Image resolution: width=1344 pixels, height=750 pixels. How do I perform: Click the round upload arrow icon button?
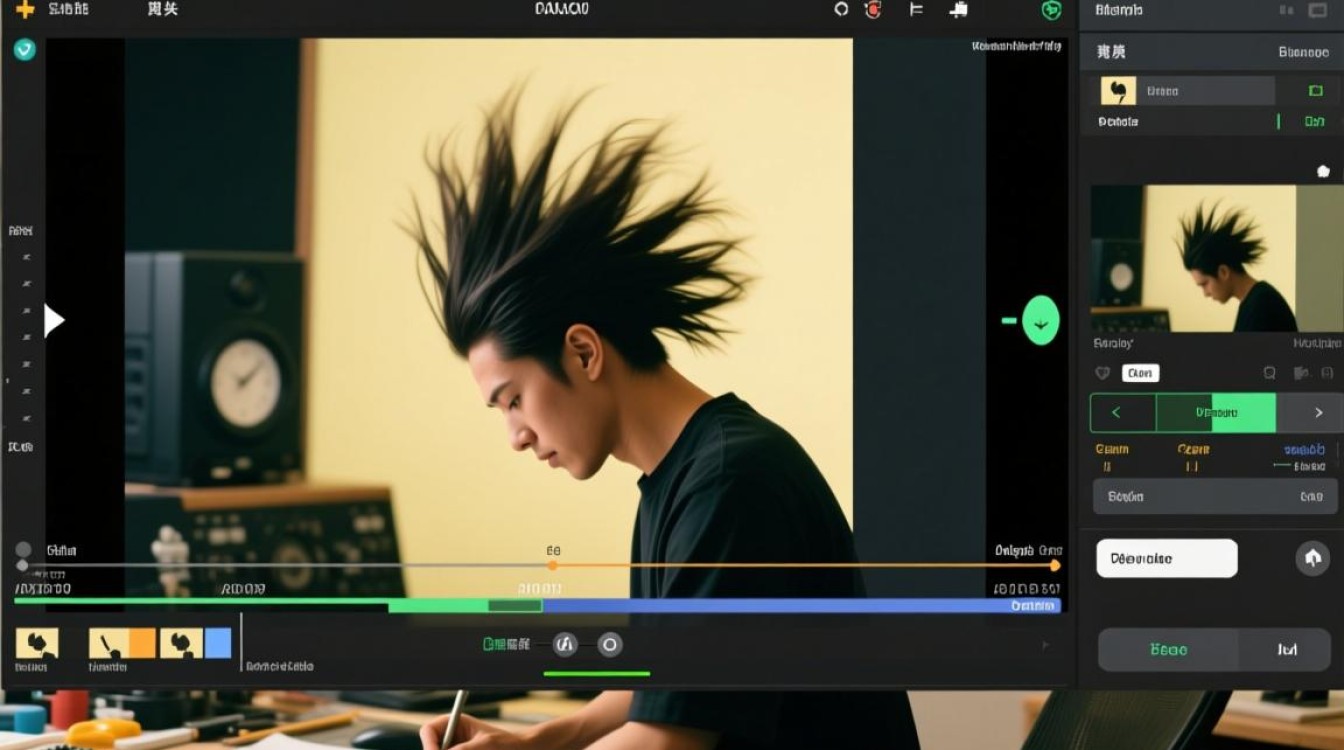coord(1313,558)
